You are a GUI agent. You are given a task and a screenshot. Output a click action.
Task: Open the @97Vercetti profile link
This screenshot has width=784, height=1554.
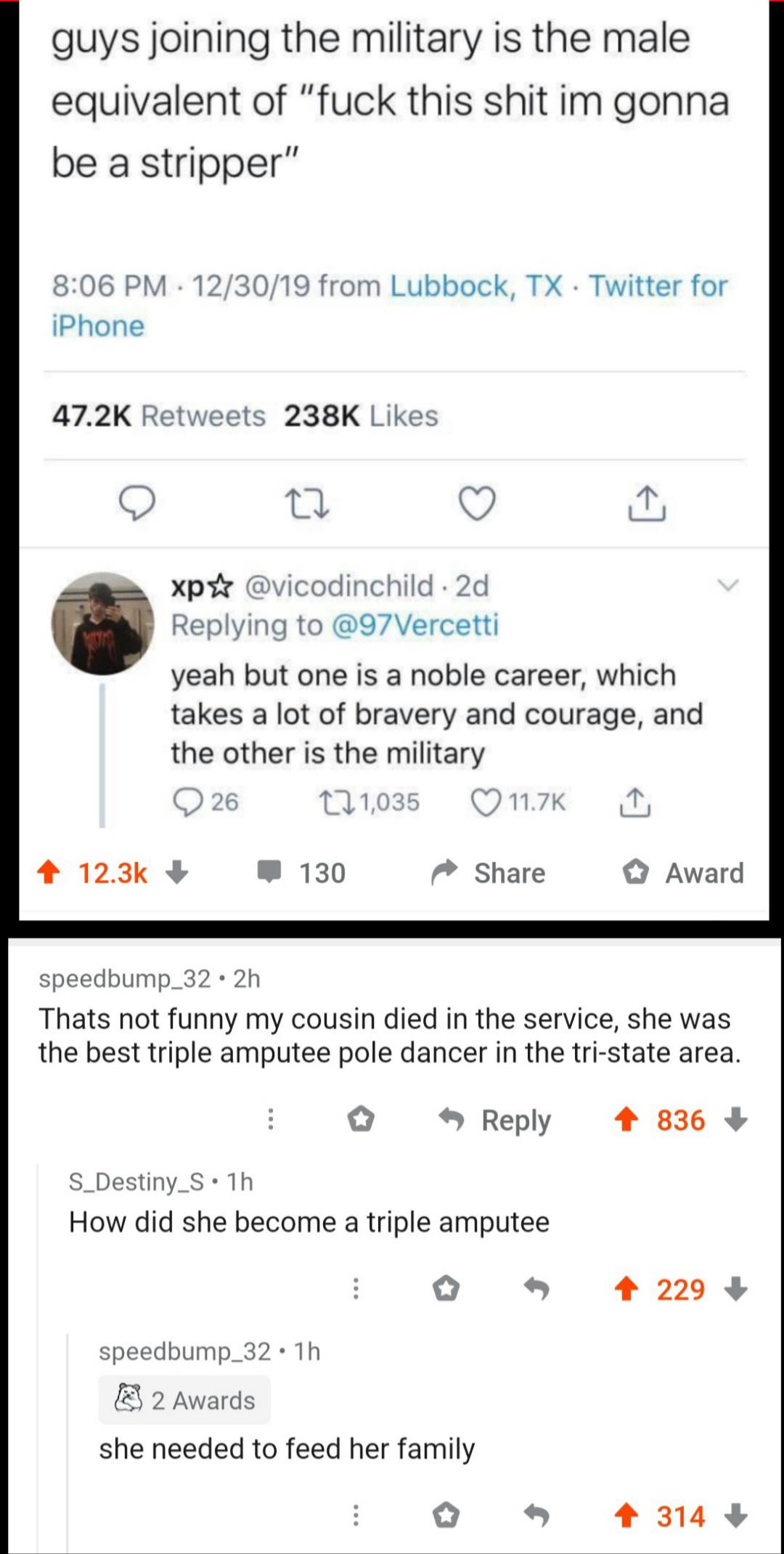click(415, 625)
